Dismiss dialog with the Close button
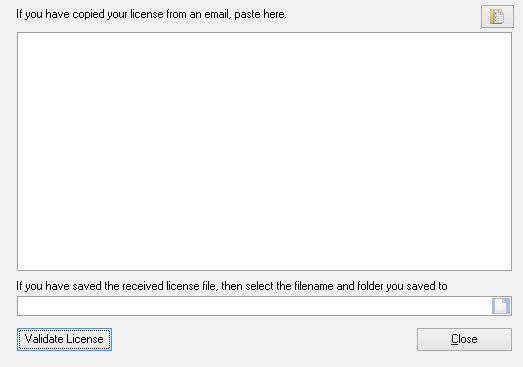Viewport: 523px width, 367px height. [x=464, y=339]
